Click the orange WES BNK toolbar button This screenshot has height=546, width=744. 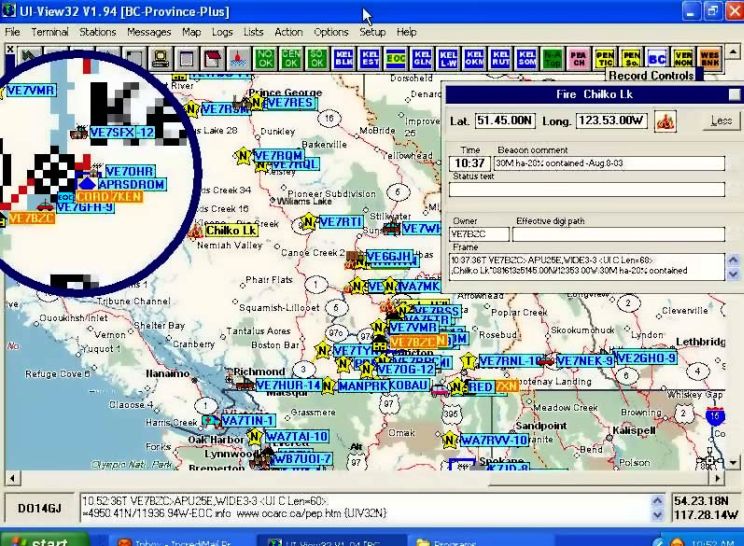[x=709, y=59]
